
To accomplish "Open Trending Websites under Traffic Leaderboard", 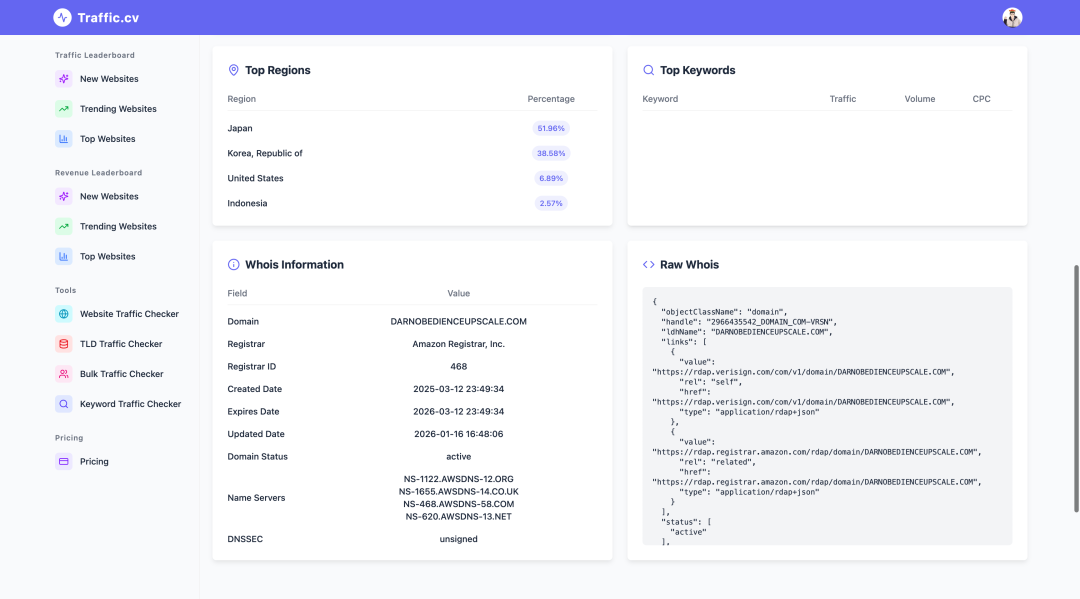I will [118, 109].
